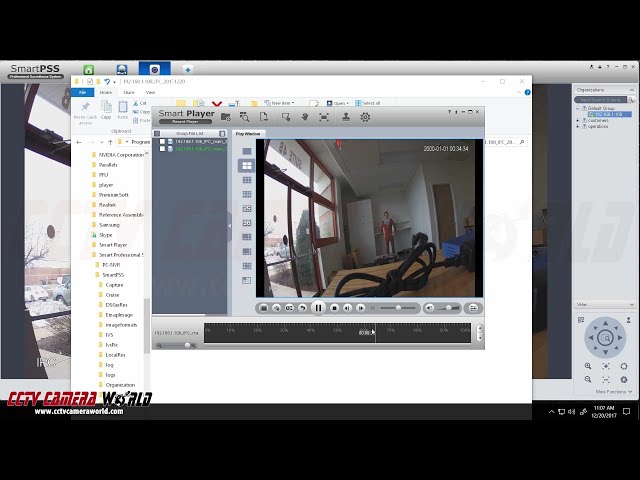
Task: Click PTZ zoom in magnifier icon
Action: pyautogui.click(x=588, y=366)
